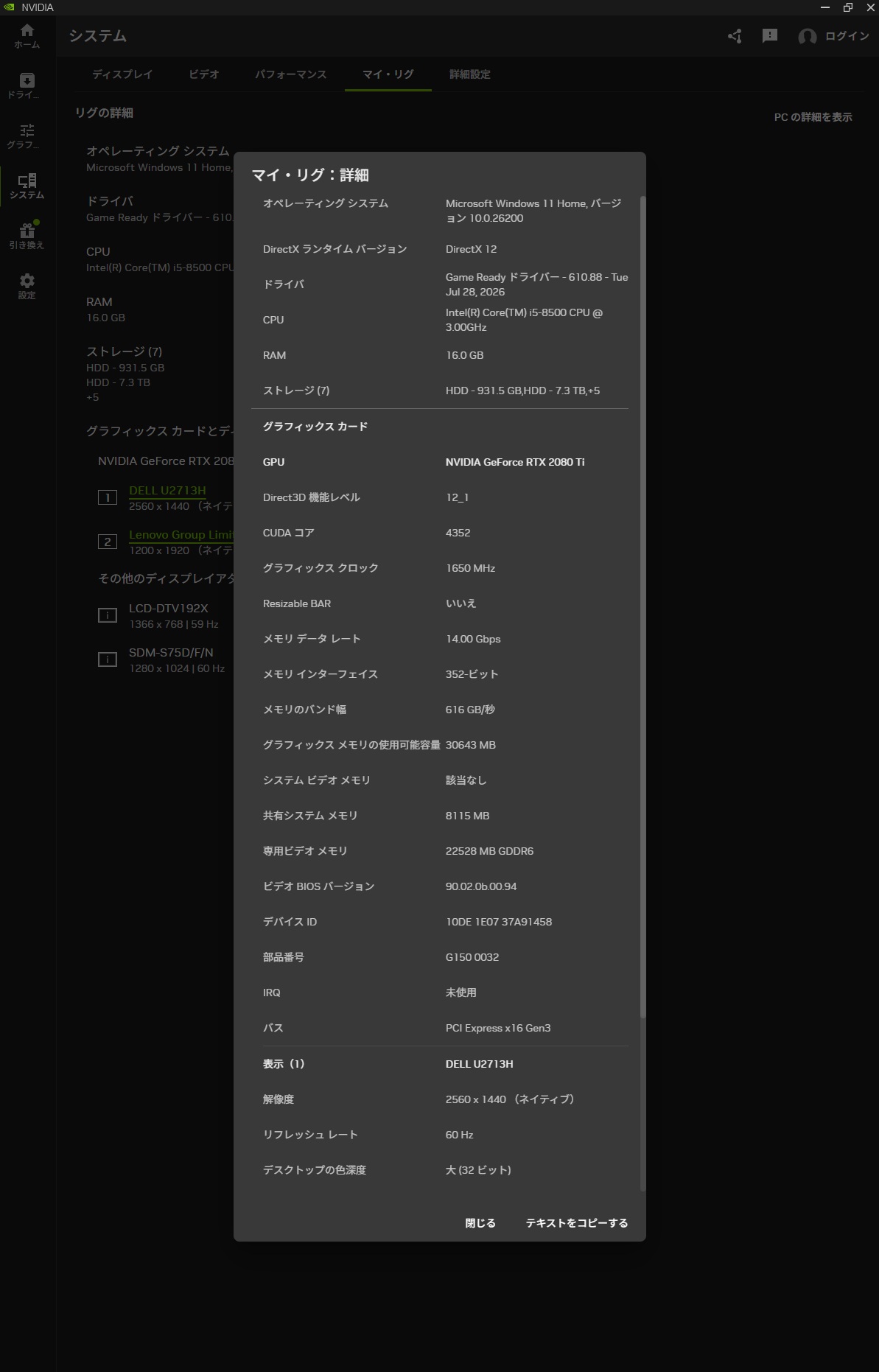
Task: Click the 大 (32 ビット) color depth value
Action: coord(478,1170)
